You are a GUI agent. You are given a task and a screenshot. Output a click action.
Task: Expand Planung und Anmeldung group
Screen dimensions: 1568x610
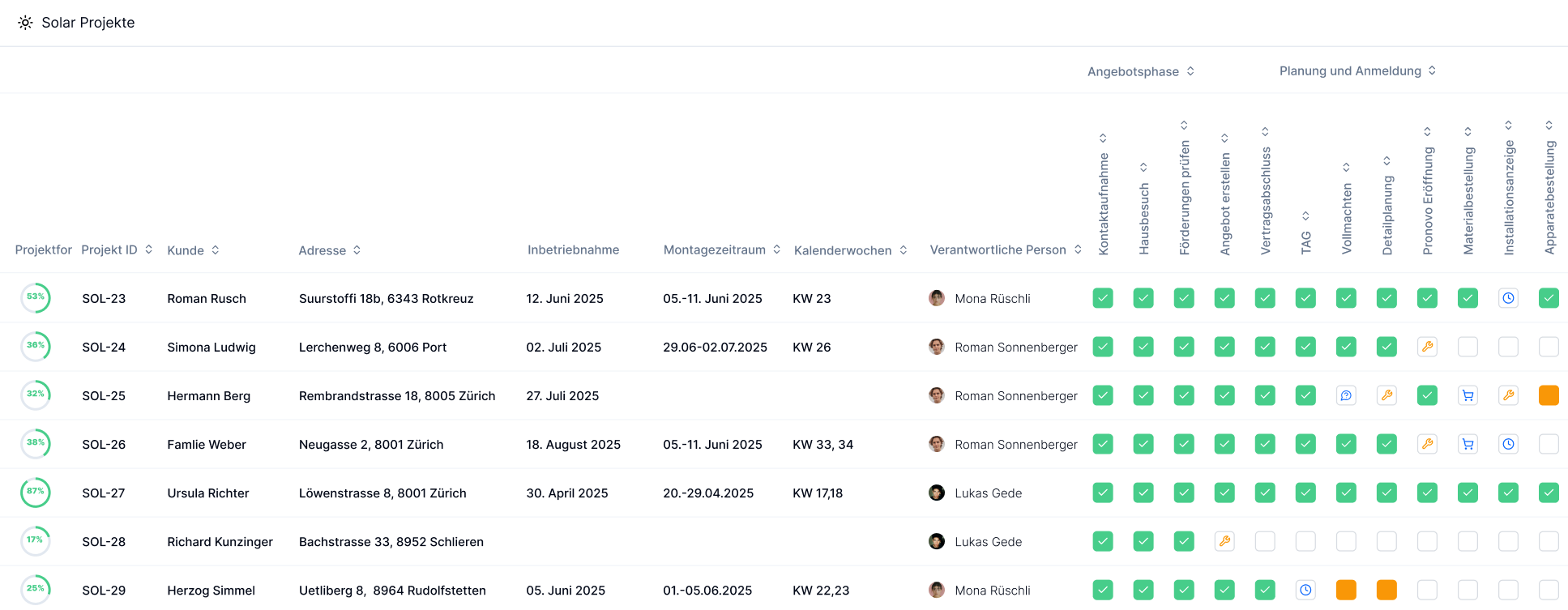tap(1432, 70)
